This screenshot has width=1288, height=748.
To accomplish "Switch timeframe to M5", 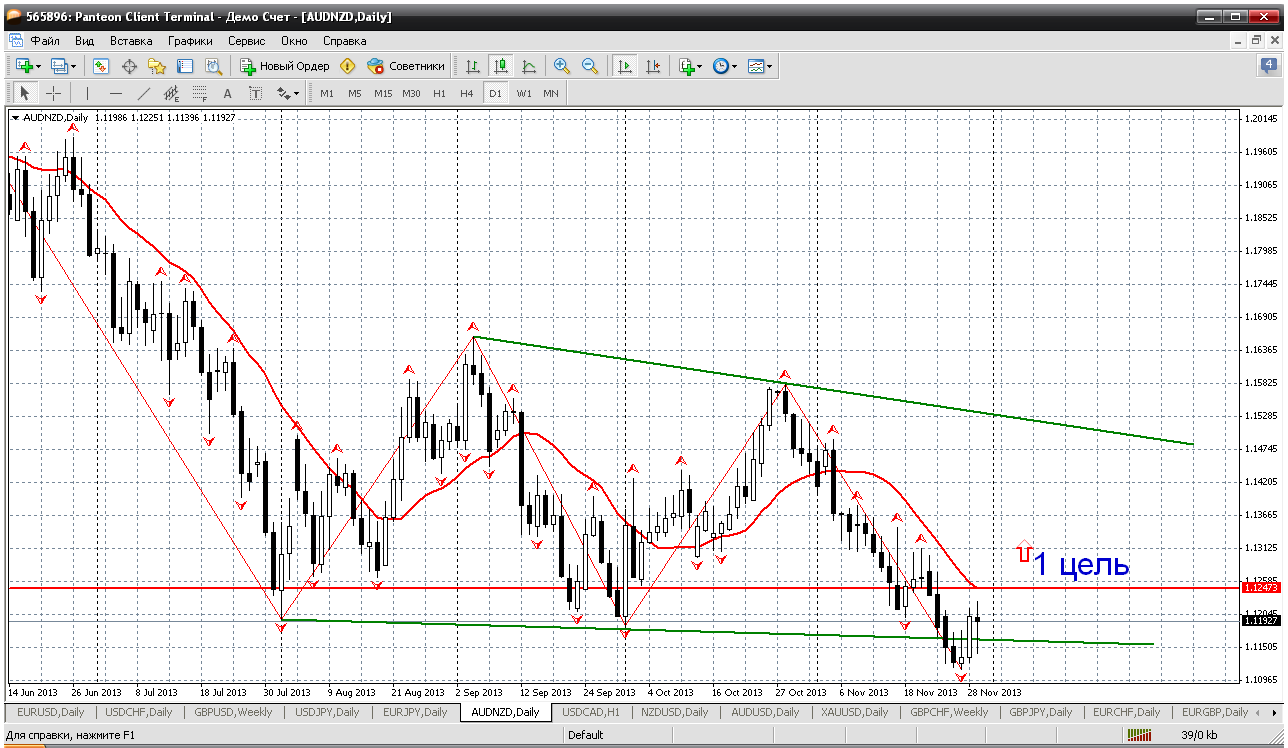I will click(x=355, y=93).
